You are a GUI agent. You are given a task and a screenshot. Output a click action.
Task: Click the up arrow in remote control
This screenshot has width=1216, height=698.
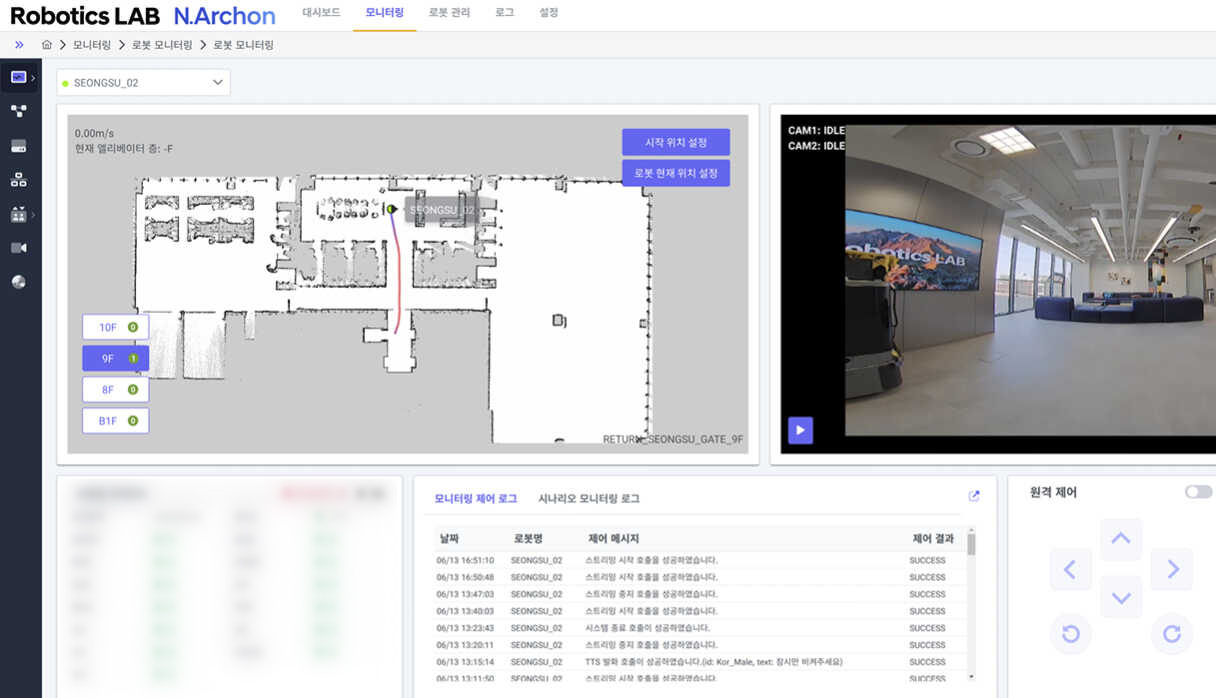click(x=1120, y=539)
